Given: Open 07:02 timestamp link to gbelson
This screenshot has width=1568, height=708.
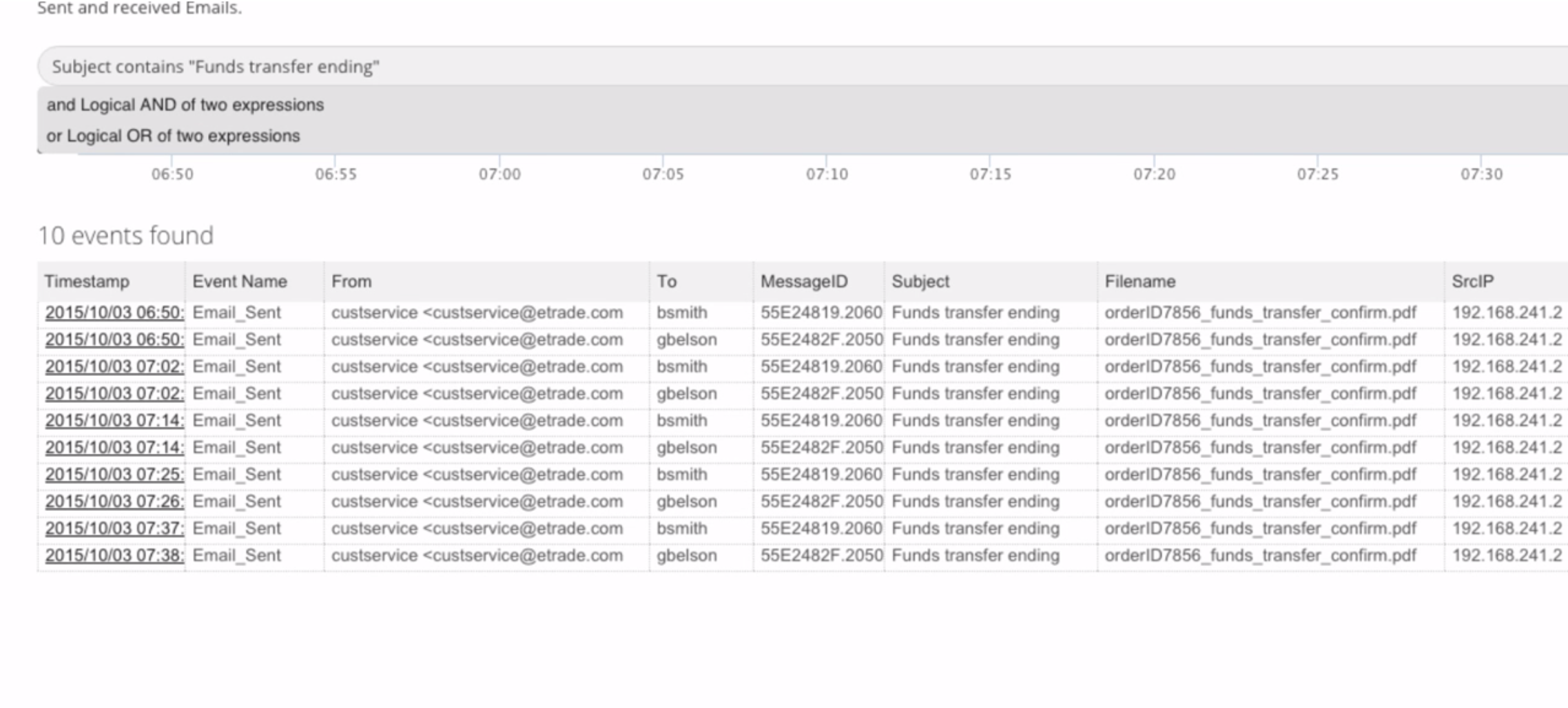Looking at the screenshot, I should tap(114, 393).
